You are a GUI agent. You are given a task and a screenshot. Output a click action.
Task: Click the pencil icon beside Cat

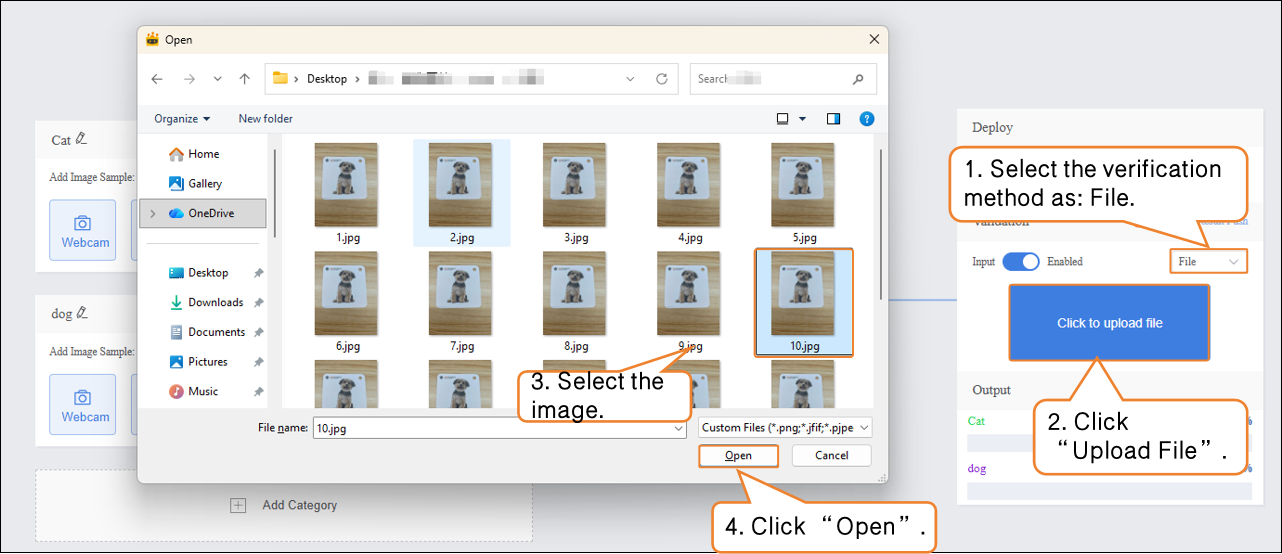pos(81,139)
